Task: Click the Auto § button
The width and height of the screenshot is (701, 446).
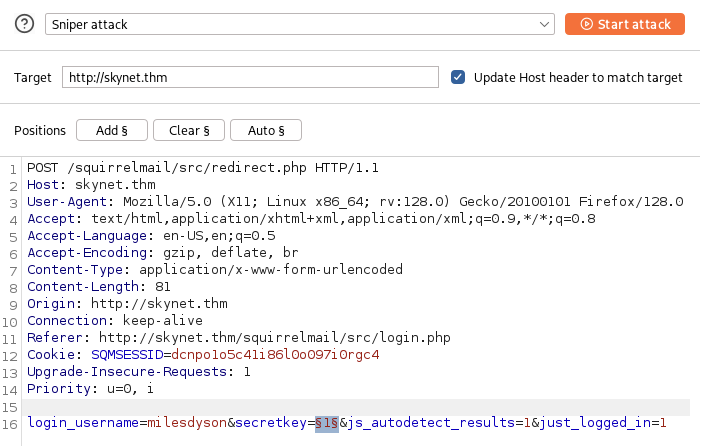Action: point(266,131)
